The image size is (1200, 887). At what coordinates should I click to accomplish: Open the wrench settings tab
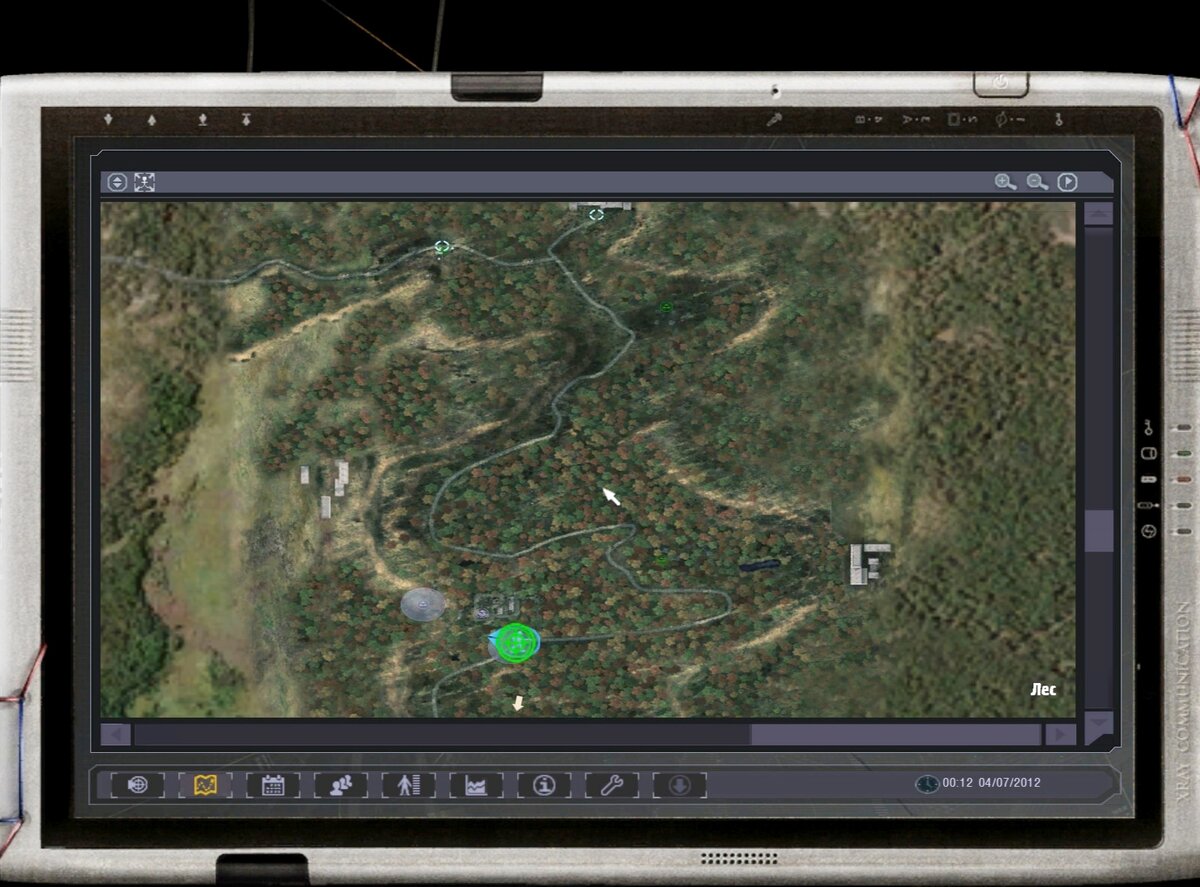tap(611, 785)
